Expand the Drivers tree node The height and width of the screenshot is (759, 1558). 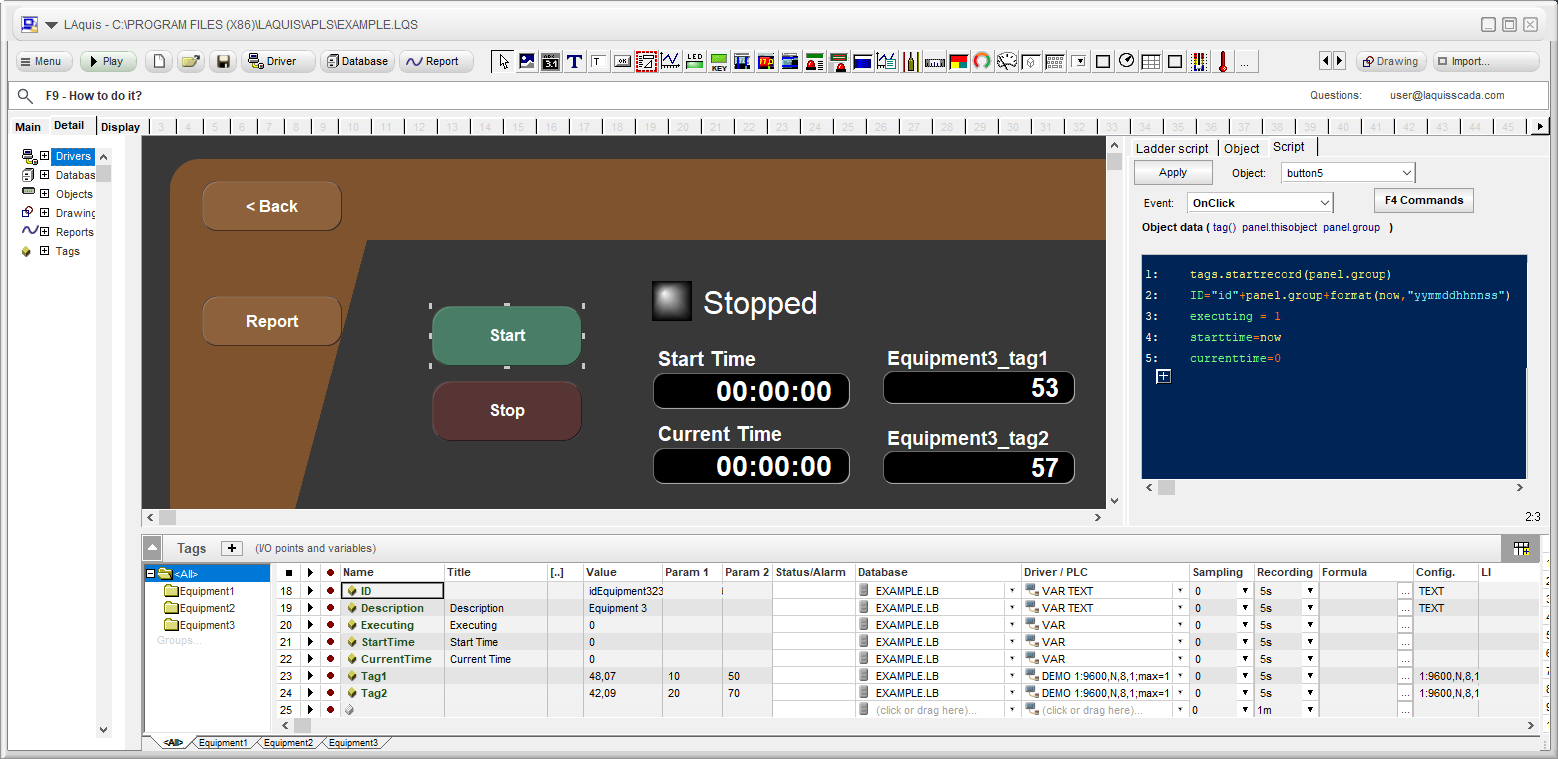point(44,156)
